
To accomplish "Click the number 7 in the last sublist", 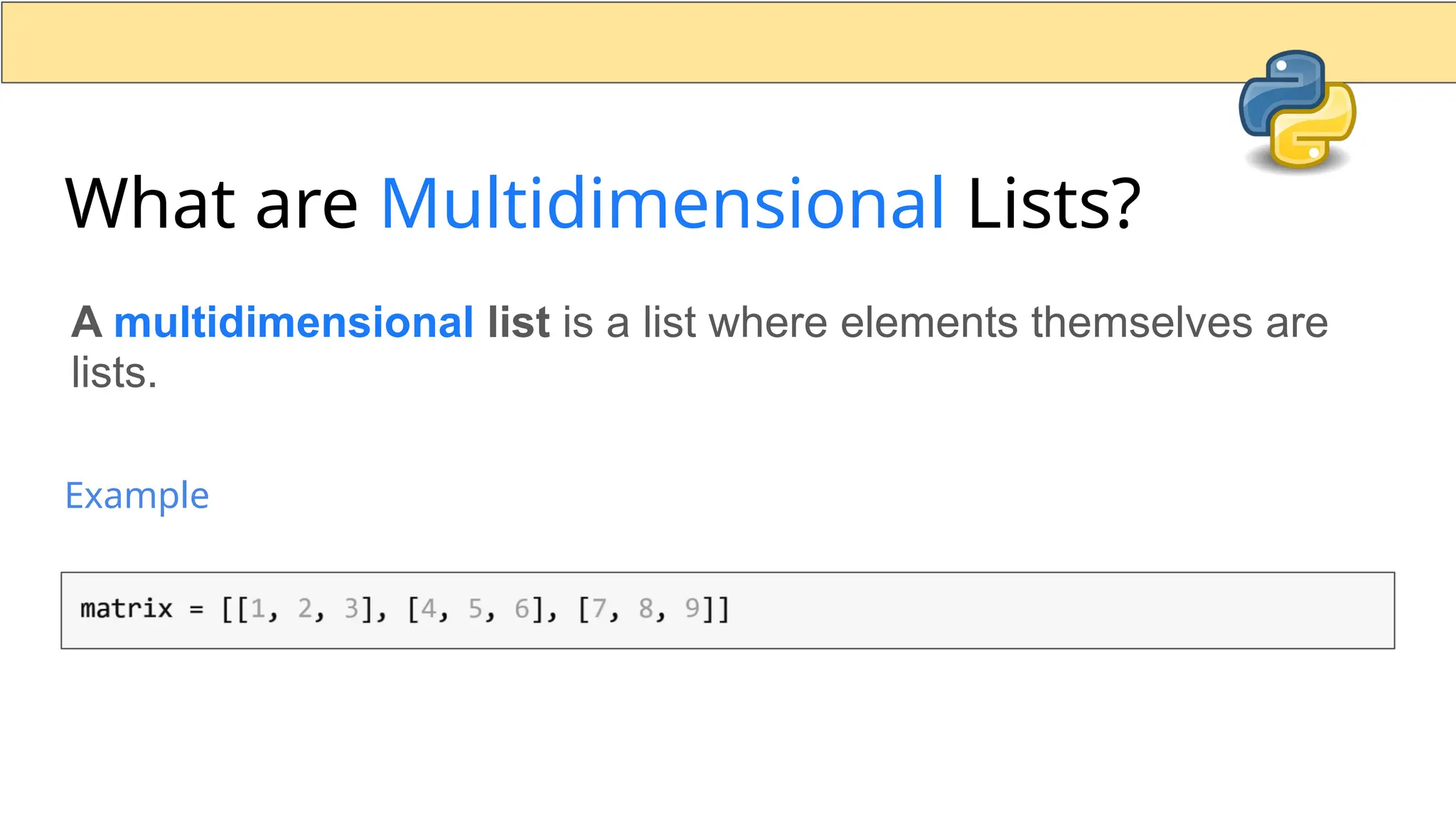I will tap(599, 609).
